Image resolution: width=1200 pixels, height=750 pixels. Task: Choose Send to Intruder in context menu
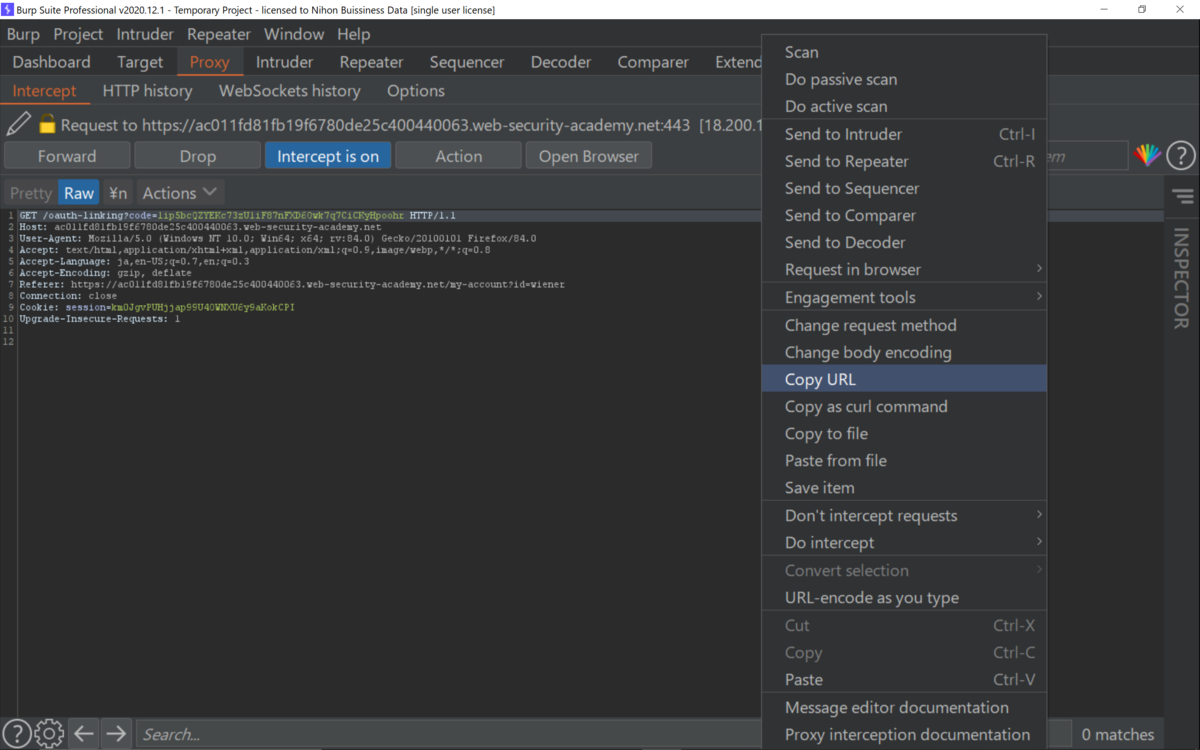(904, 134)
